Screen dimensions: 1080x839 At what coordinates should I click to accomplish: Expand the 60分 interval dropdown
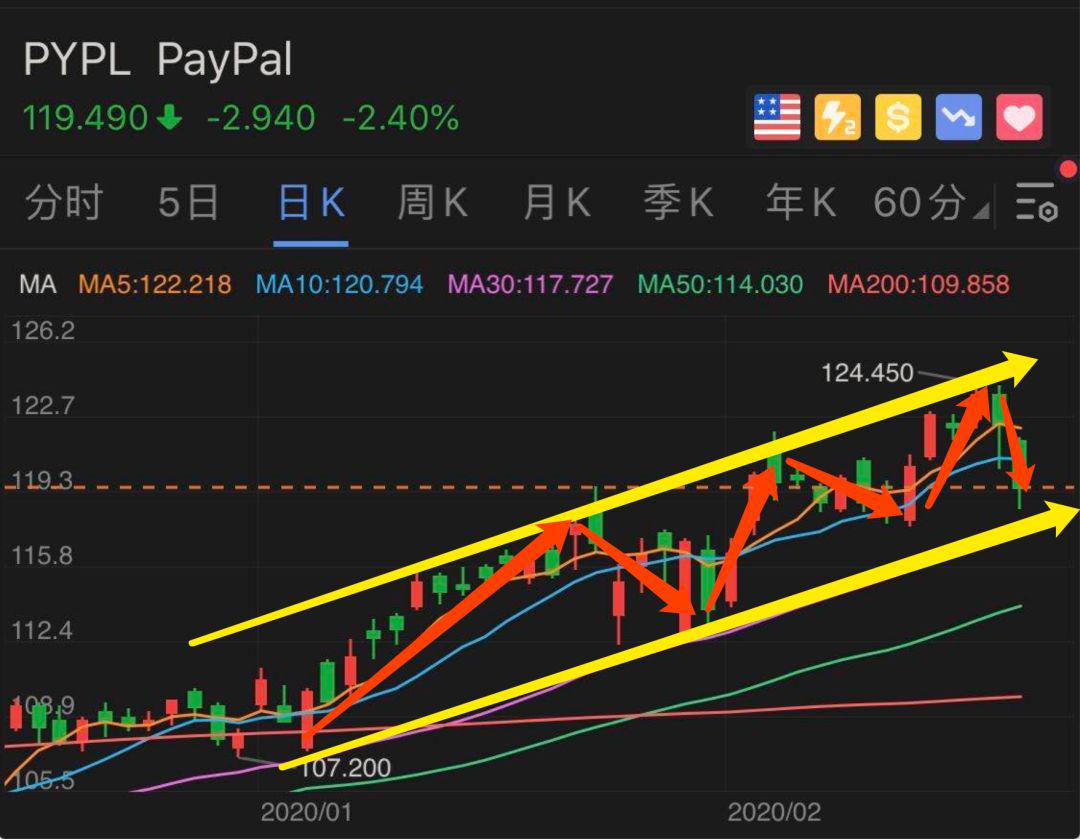(931, 203)
